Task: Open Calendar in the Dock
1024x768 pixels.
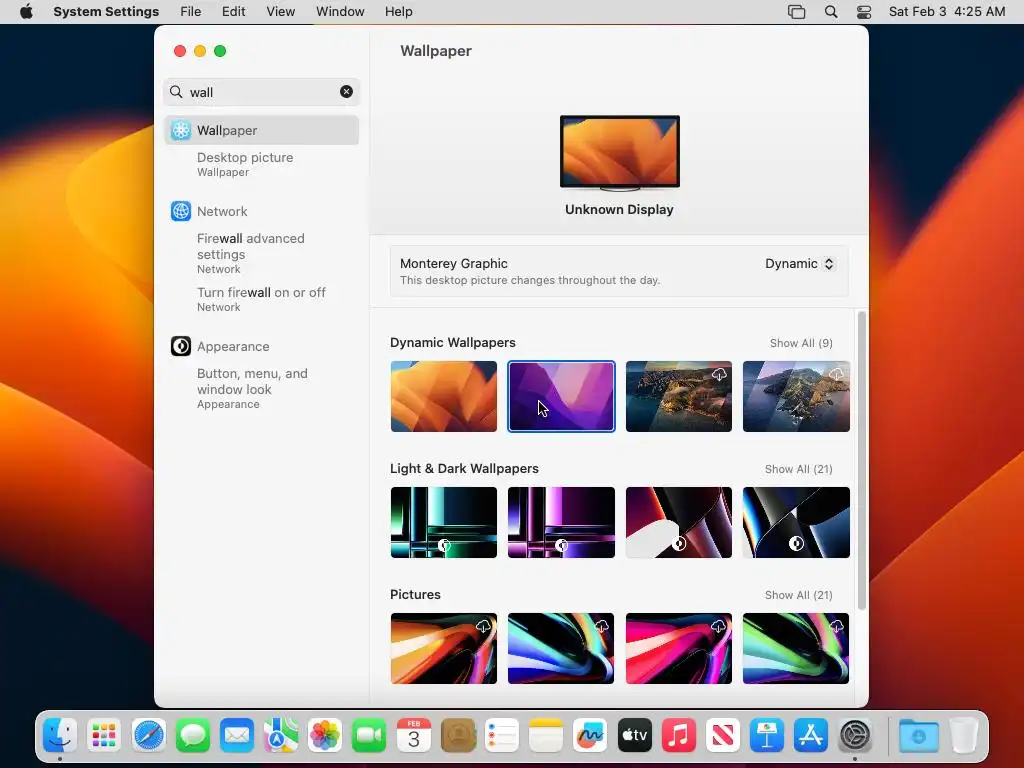Action: coord(413,735)
